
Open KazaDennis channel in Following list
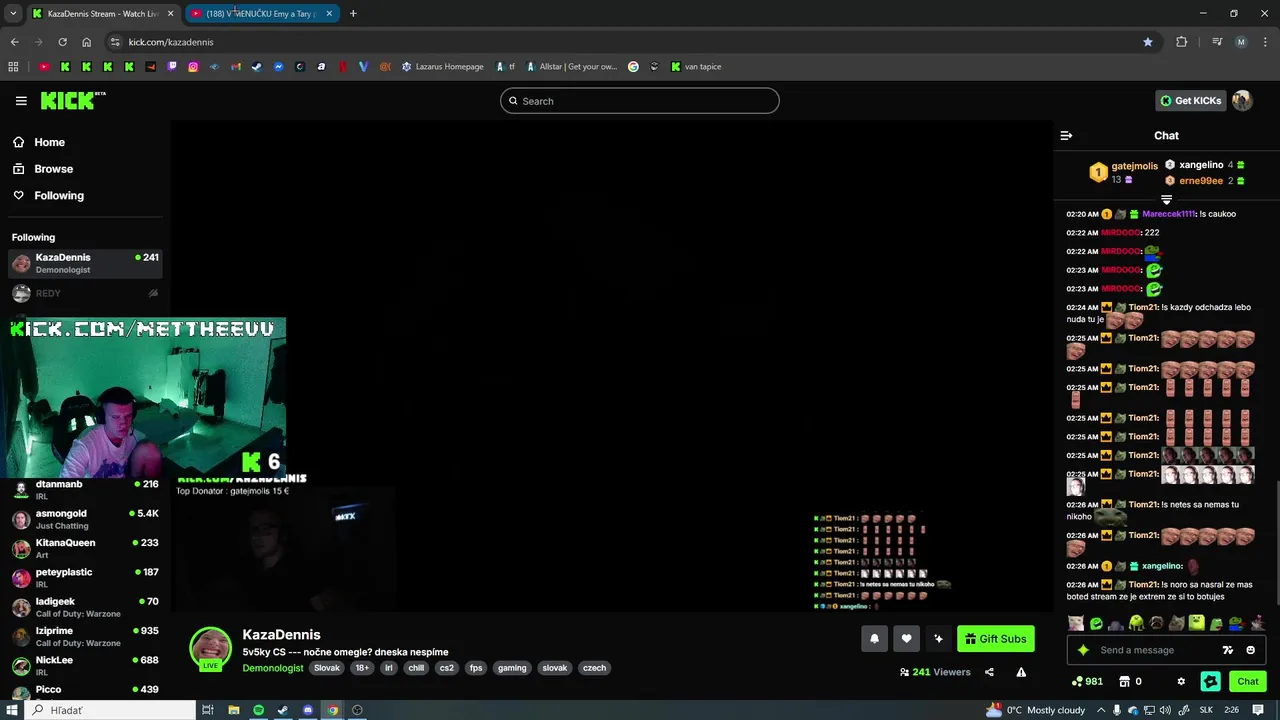[x=85, y=263]
